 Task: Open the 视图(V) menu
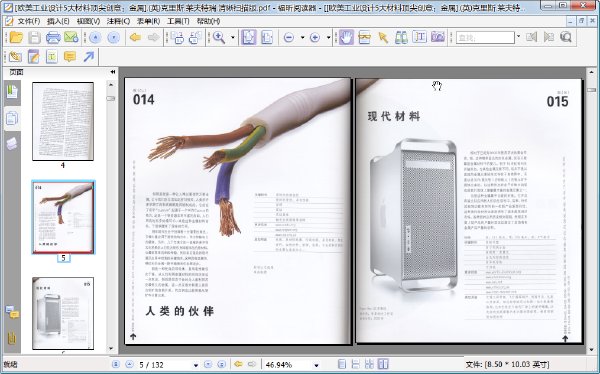[88, 21]
